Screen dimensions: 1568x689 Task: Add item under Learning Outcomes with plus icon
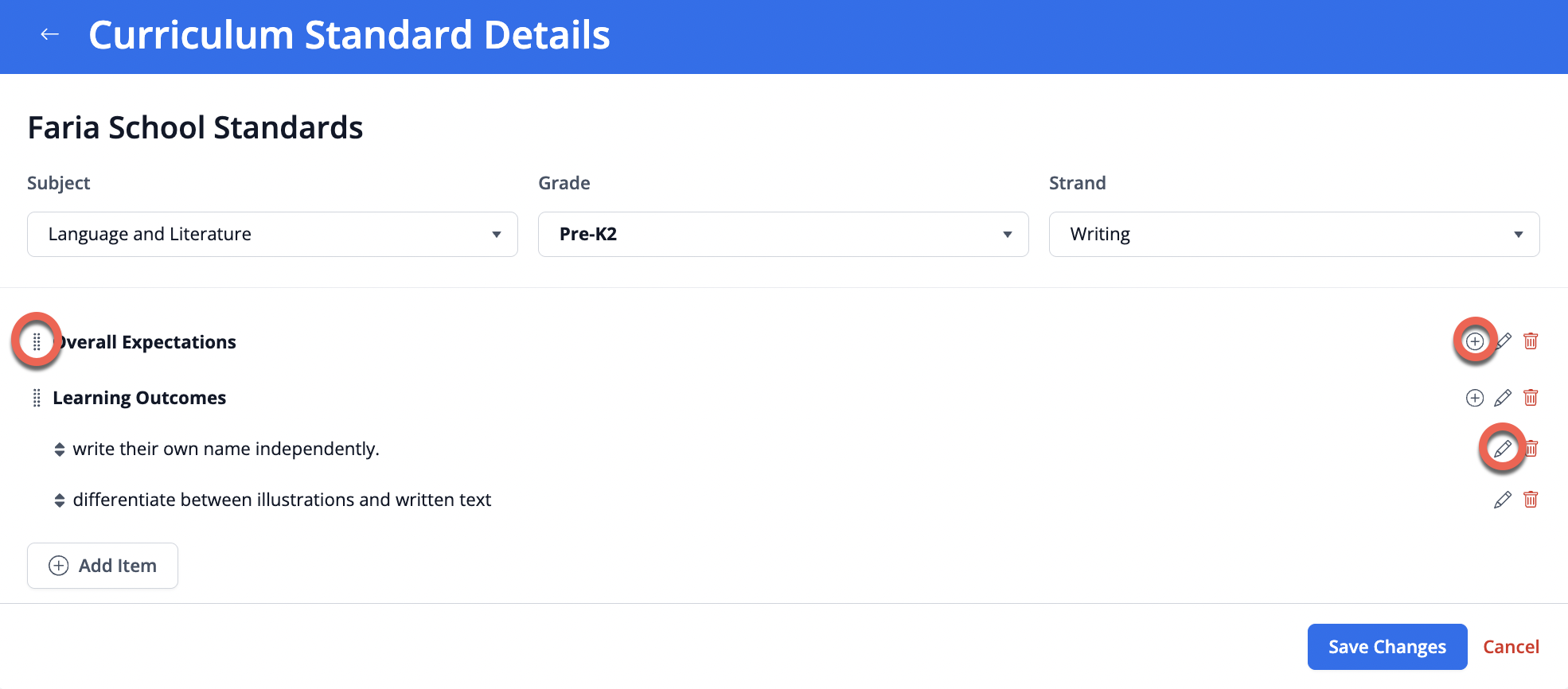point(1474,398)
